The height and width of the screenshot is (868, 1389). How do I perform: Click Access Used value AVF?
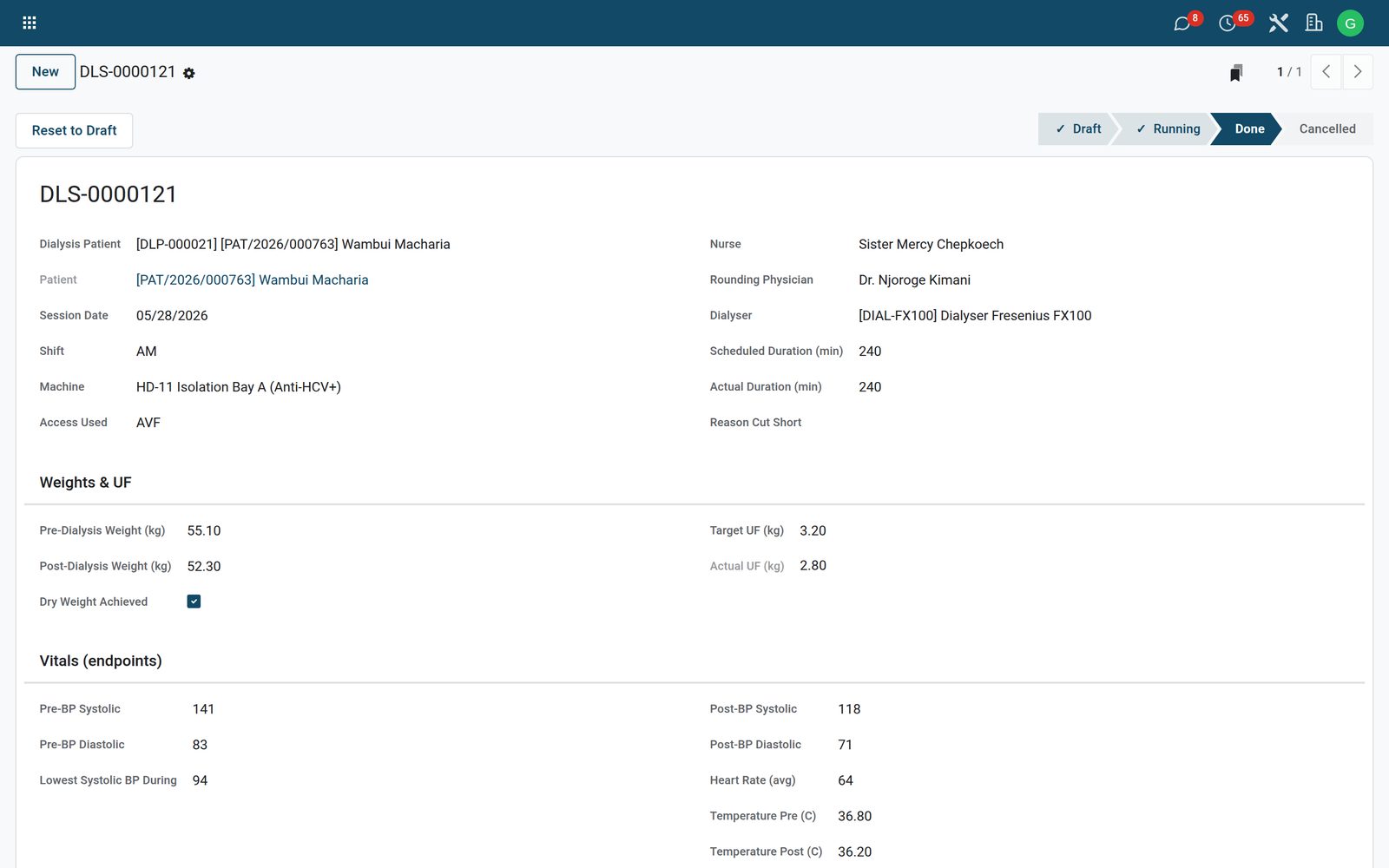[x=148, y=422]
